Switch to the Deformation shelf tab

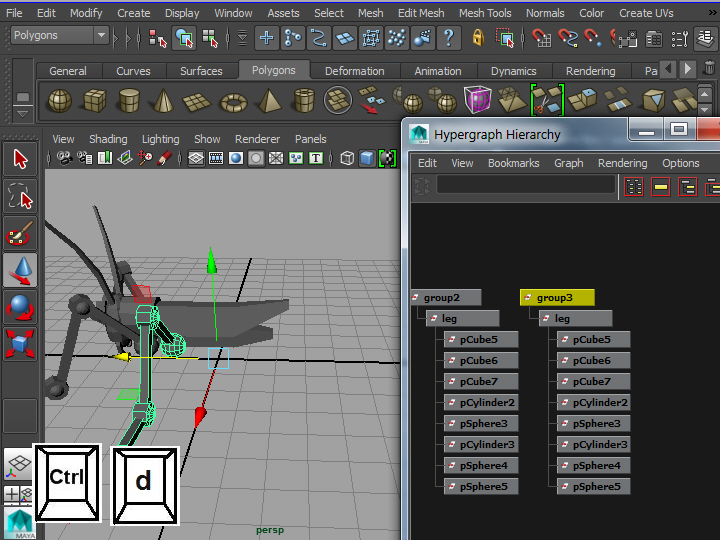pyautogui.click(x=354, y=71)
